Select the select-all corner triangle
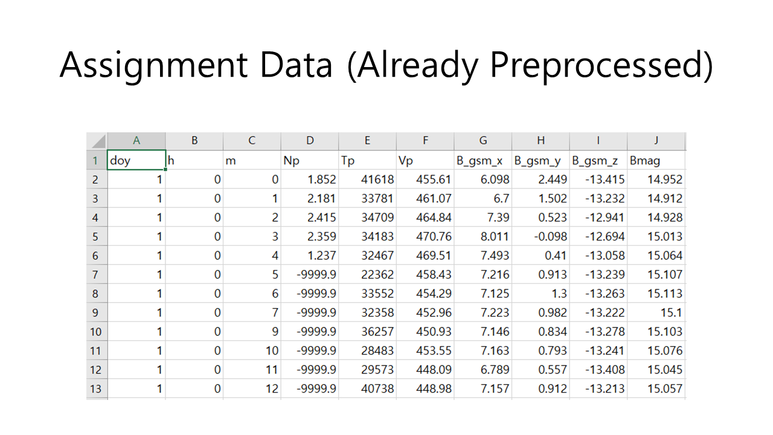Screen dimensions: 773x435 [x=97, y=141]
